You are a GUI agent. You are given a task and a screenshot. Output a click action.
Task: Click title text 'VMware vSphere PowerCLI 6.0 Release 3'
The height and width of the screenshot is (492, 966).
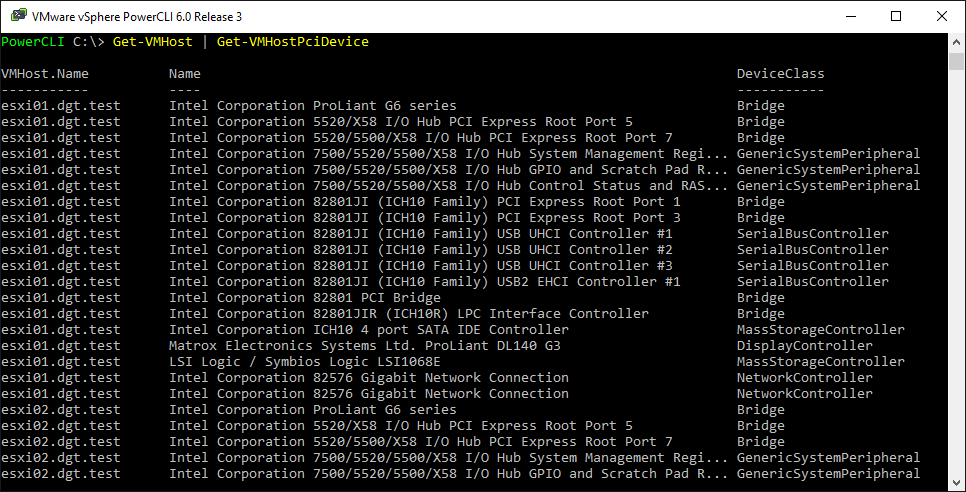point(137,17)
